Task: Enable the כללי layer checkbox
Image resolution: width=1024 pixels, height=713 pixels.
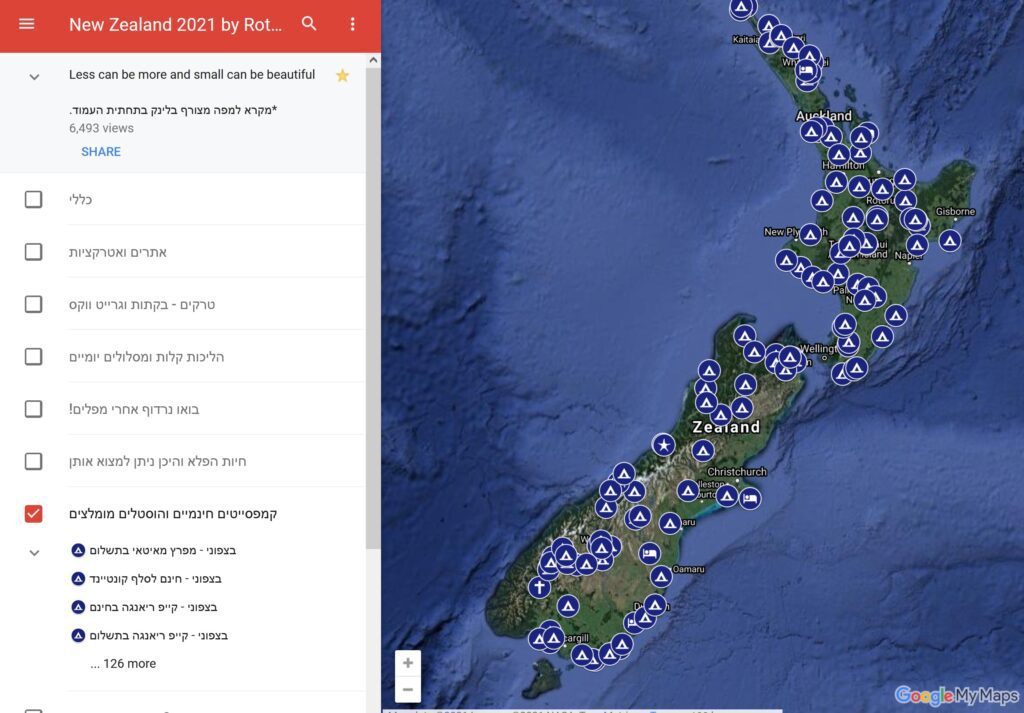Action: (33, 199)
